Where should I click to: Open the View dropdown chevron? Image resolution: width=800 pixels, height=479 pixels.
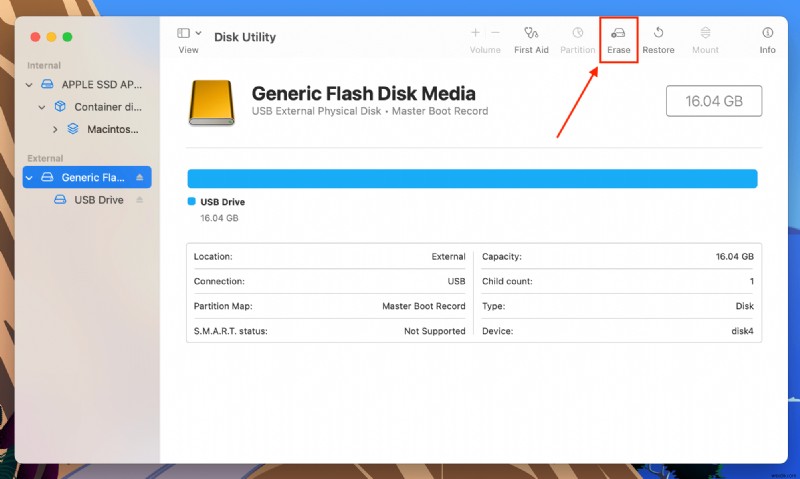198,33
